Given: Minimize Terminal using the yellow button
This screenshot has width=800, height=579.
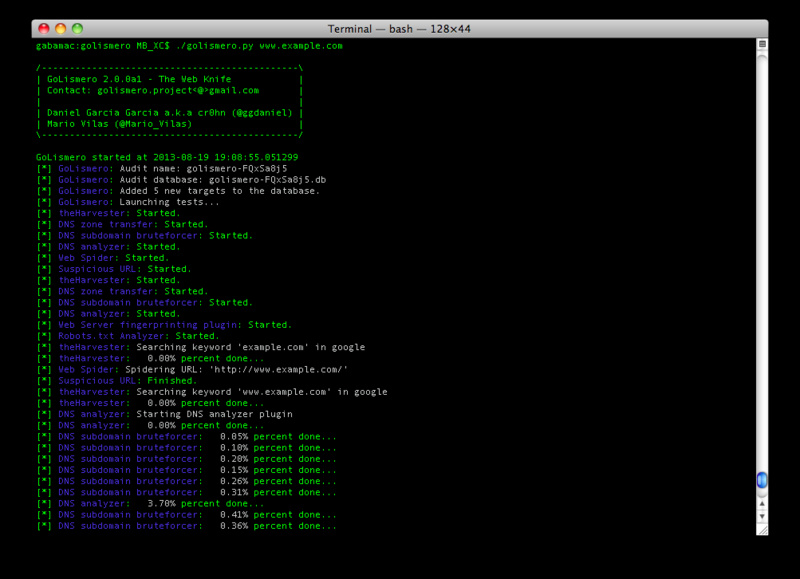Looking at the screenshot, I should click(x=61, y=29).
